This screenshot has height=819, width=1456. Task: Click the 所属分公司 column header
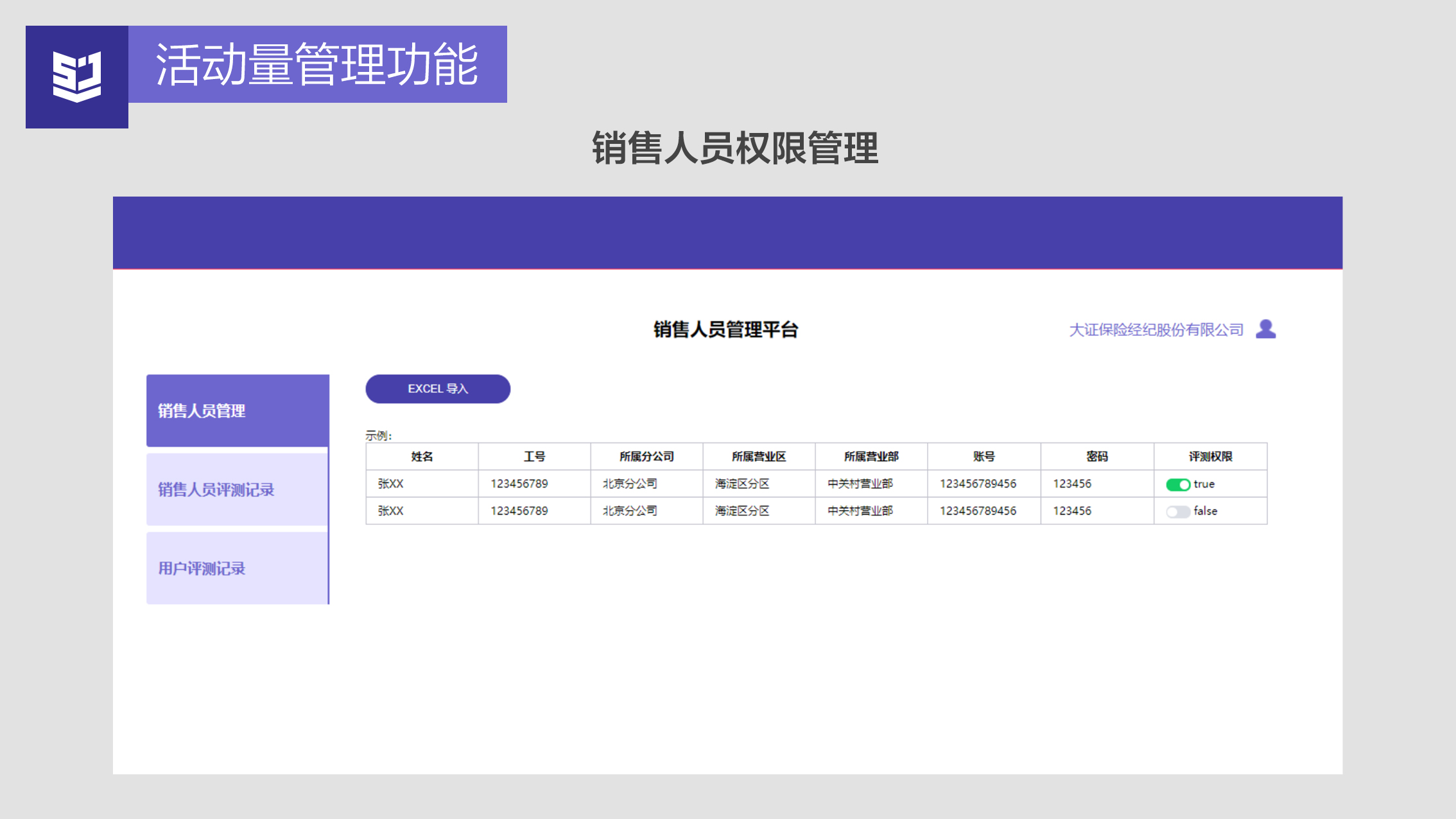646,457
